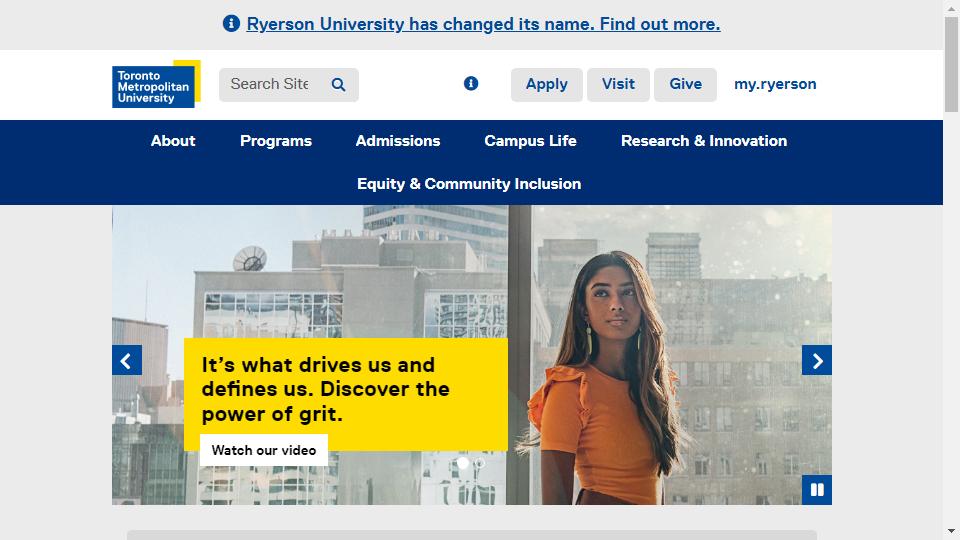The height and width of the screenshot is (540, 960).
Task: Go to the next carousel slide
Action: (x=817, y=361)
